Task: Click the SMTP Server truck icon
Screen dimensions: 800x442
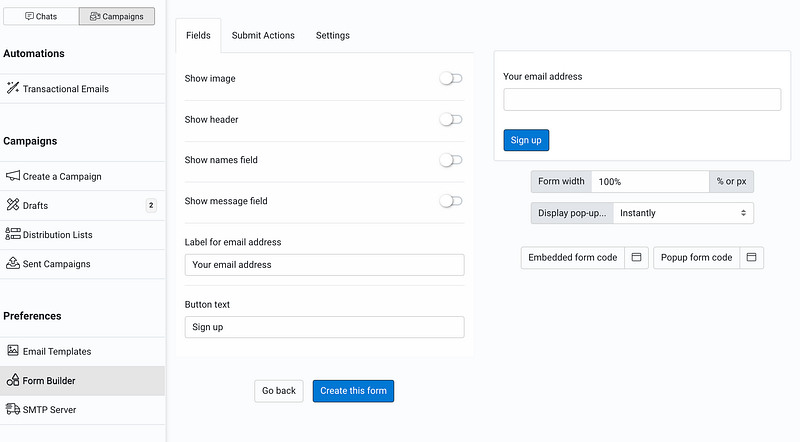Action: [13, 409]
